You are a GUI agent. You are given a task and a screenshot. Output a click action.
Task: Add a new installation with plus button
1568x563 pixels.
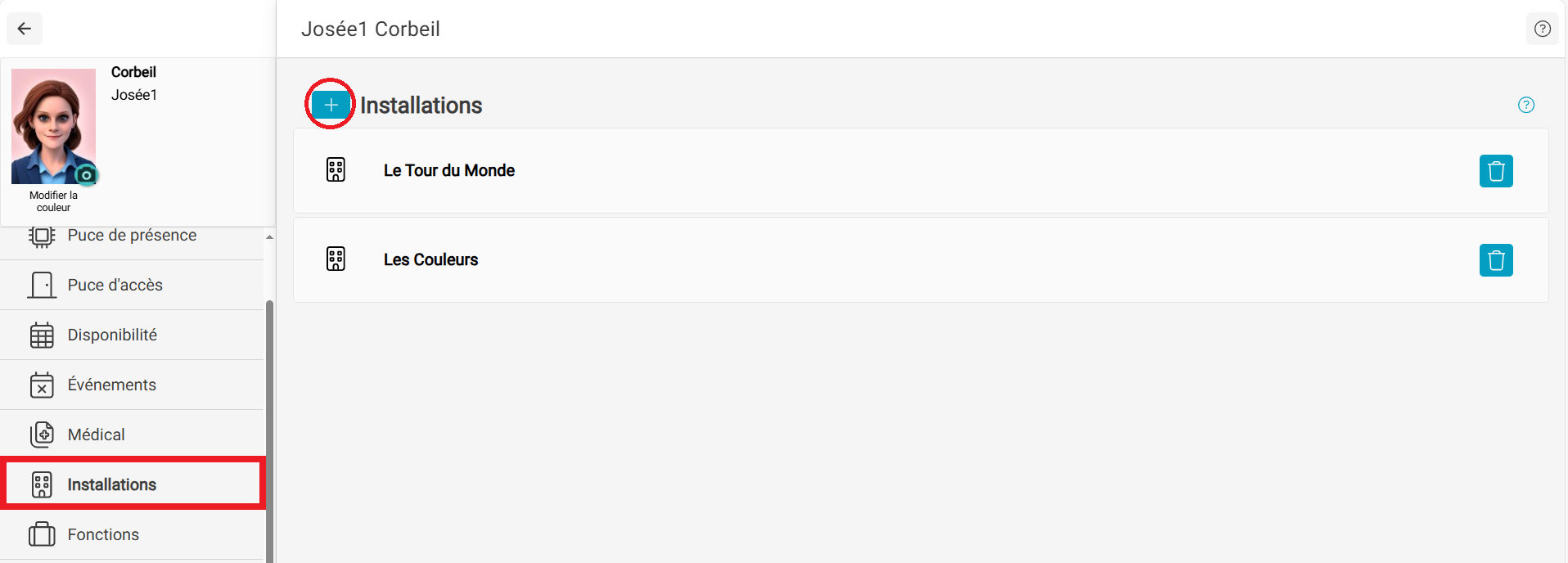tap(331, 105)
